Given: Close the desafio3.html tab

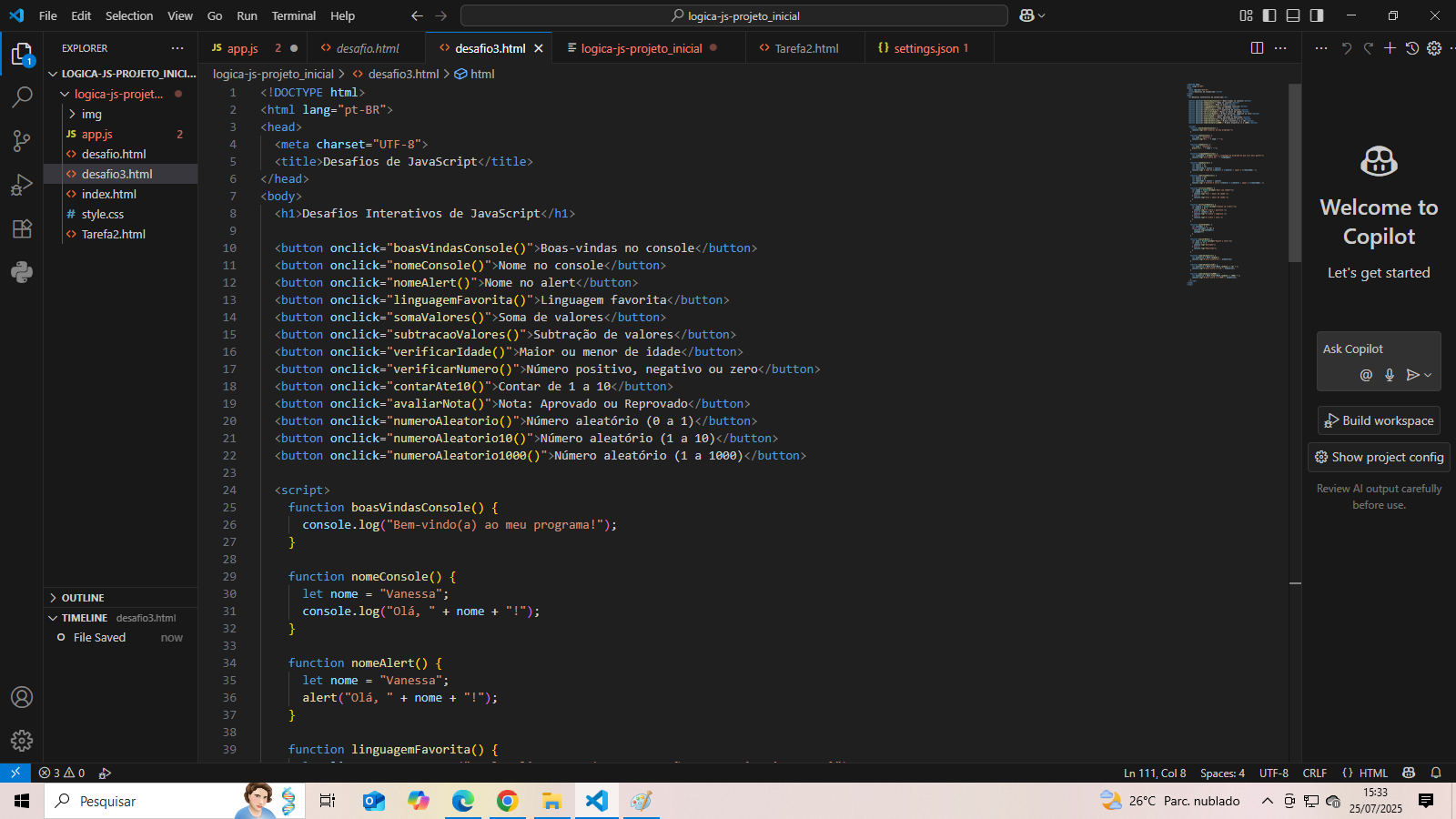Looking at the screenshot, I should (539, 48).
